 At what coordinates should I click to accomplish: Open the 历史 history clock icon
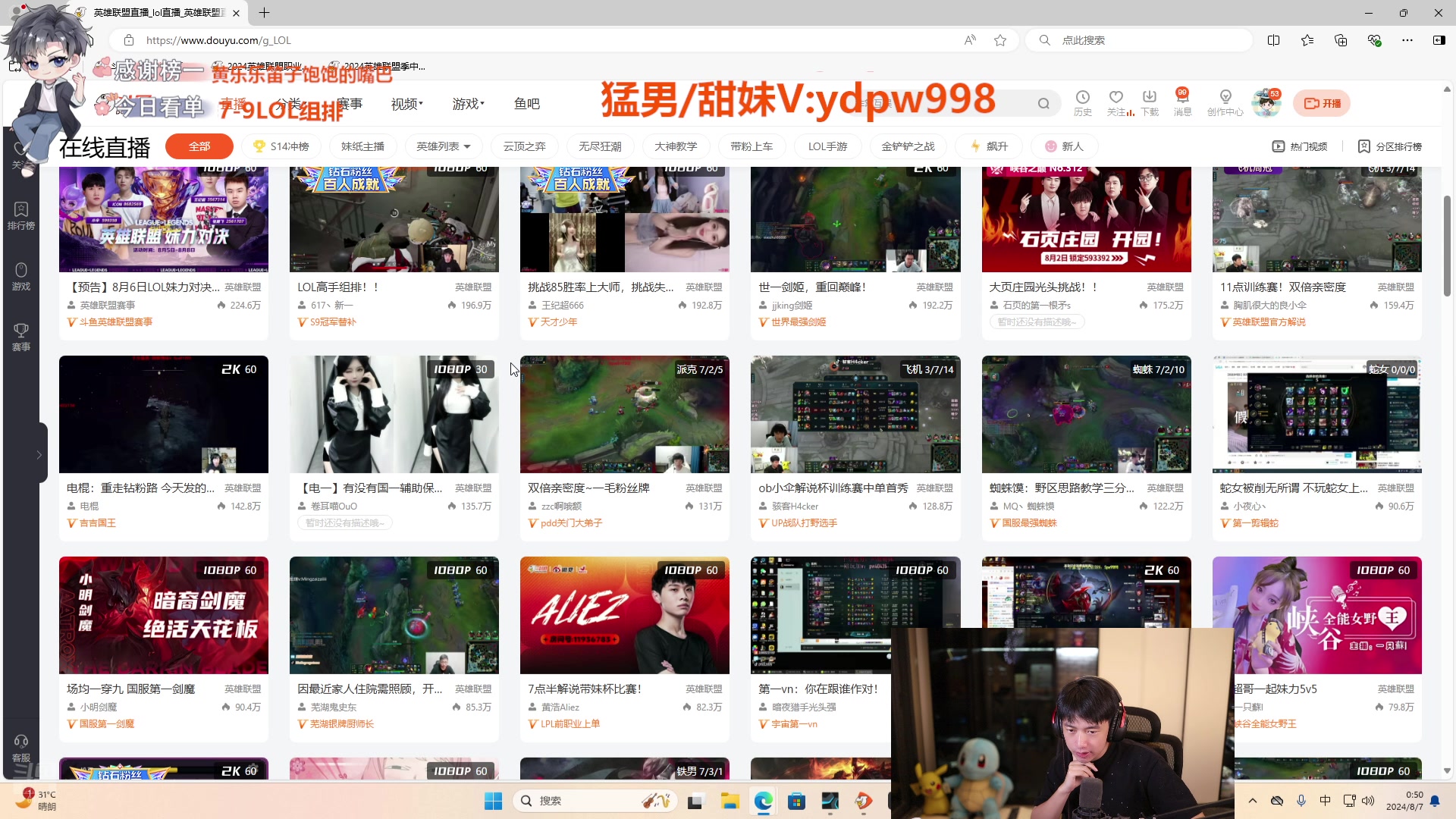coord(1082,103)
